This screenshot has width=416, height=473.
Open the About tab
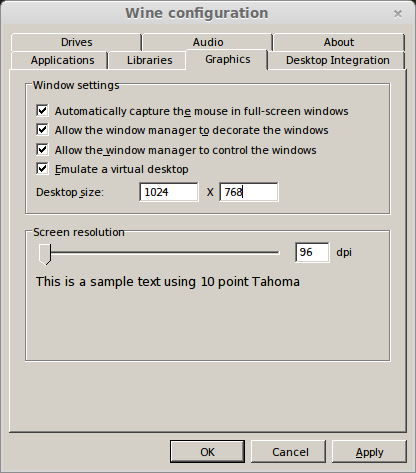(x=339, y=42)
